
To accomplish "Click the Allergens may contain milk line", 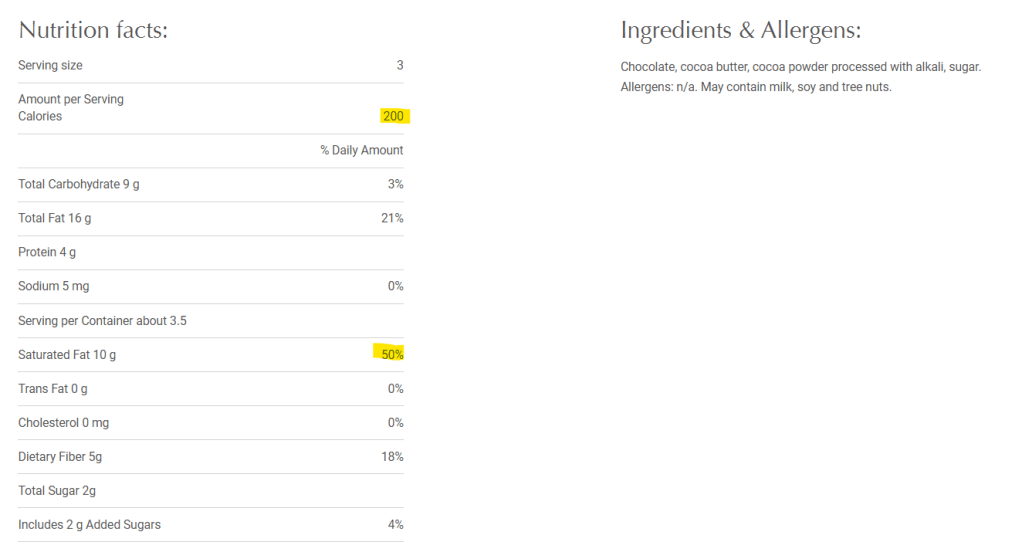I will click(755, 87).
